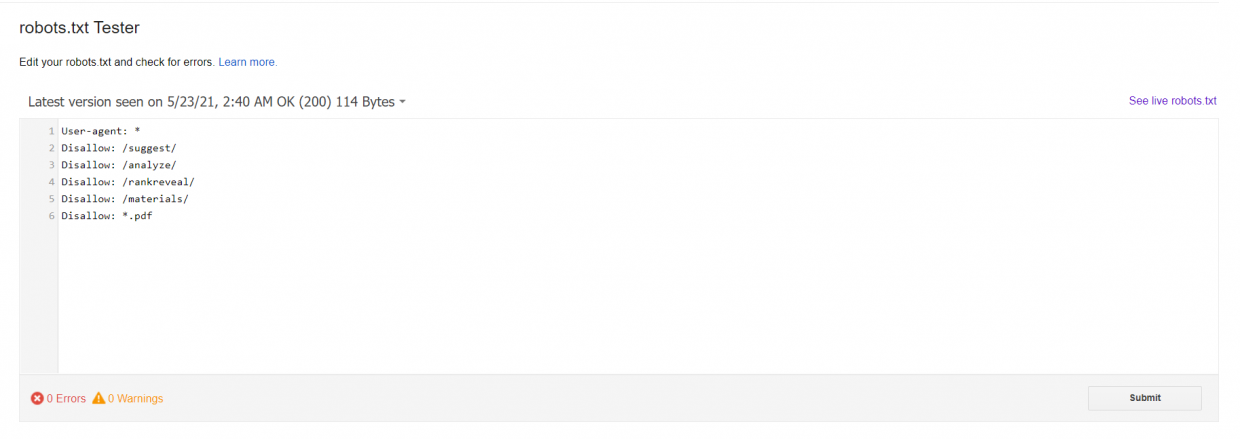Viewport: 1240px width, 439px height.
Task: Open the latest version dropdown arrow
Action: (402, 102)
